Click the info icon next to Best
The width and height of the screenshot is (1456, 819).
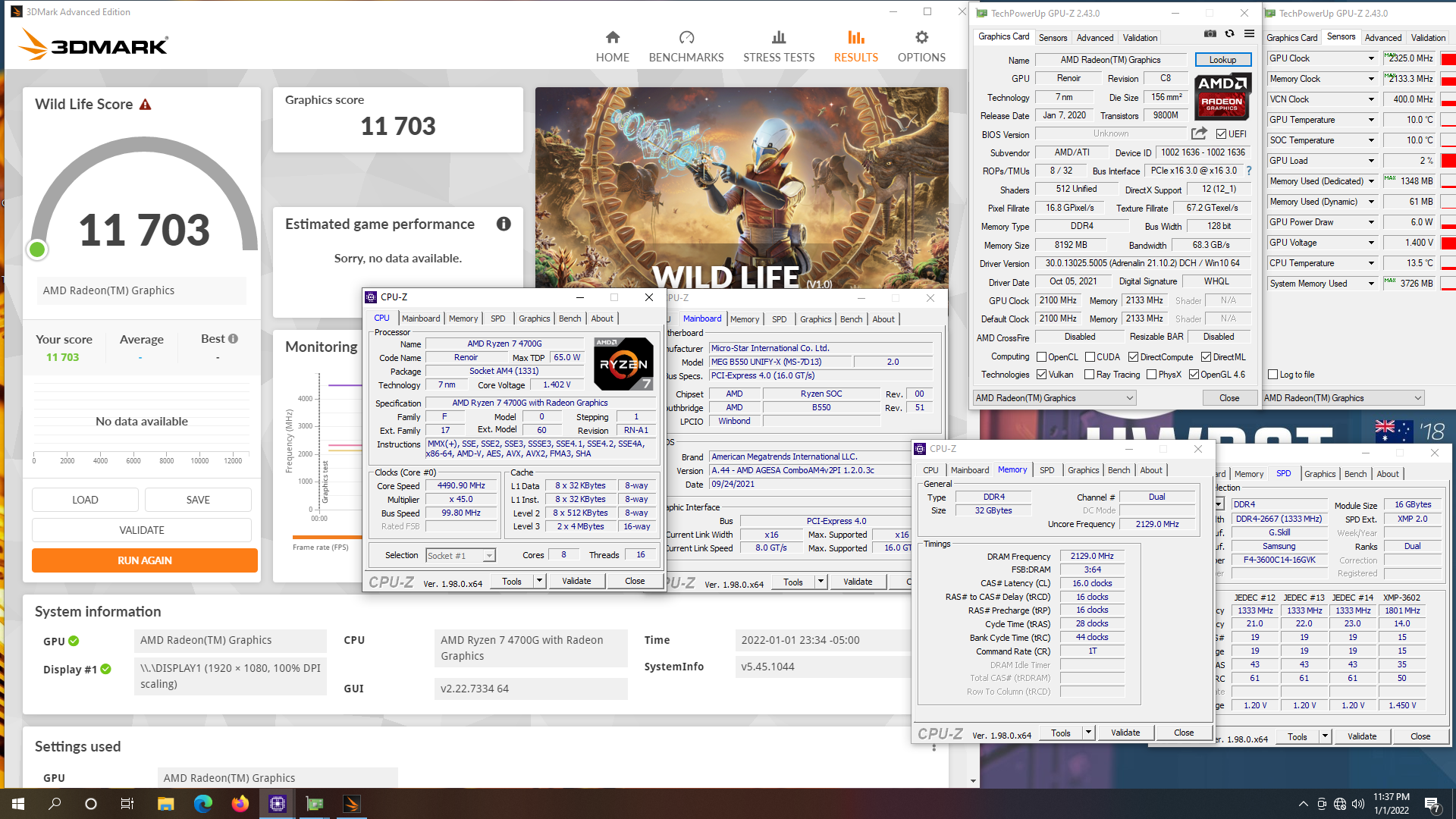pos(234,339)
